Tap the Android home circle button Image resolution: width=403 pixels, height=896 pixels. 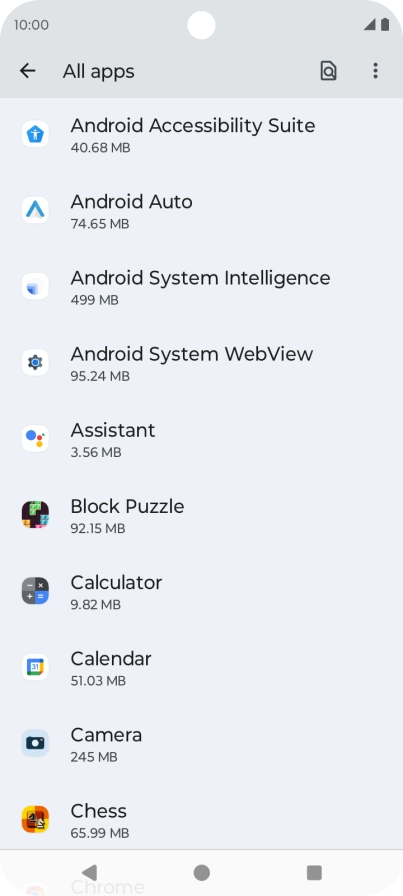[201, 873]
